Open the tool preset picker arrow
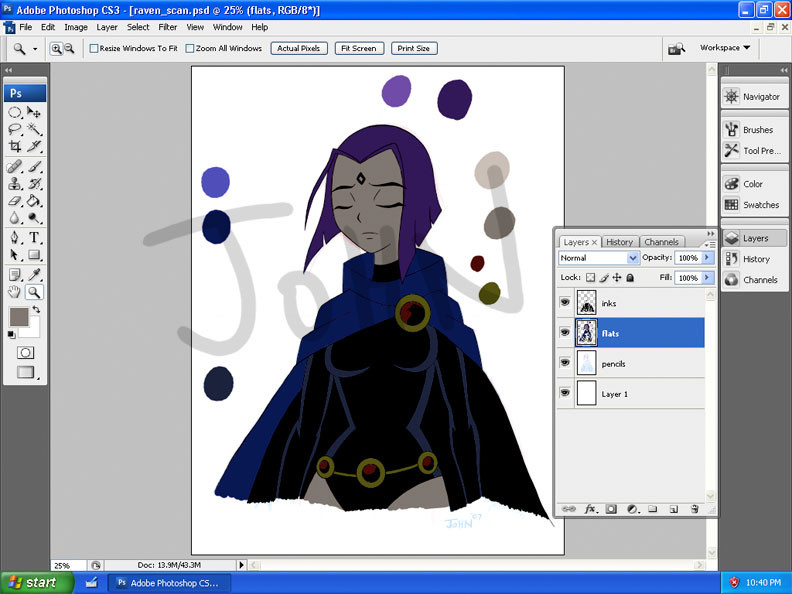 35,49
